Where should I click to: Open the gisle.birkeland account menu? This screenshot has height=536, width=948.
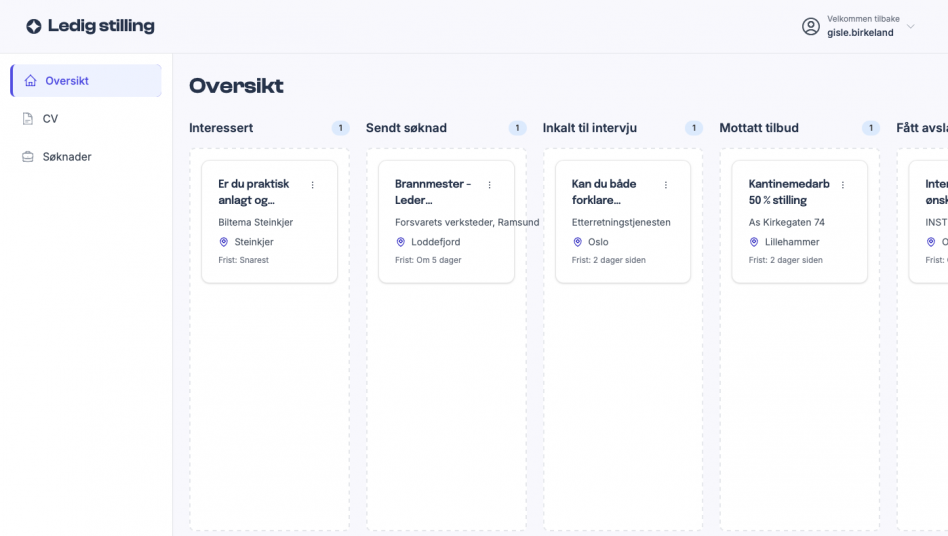coord(860,32)
